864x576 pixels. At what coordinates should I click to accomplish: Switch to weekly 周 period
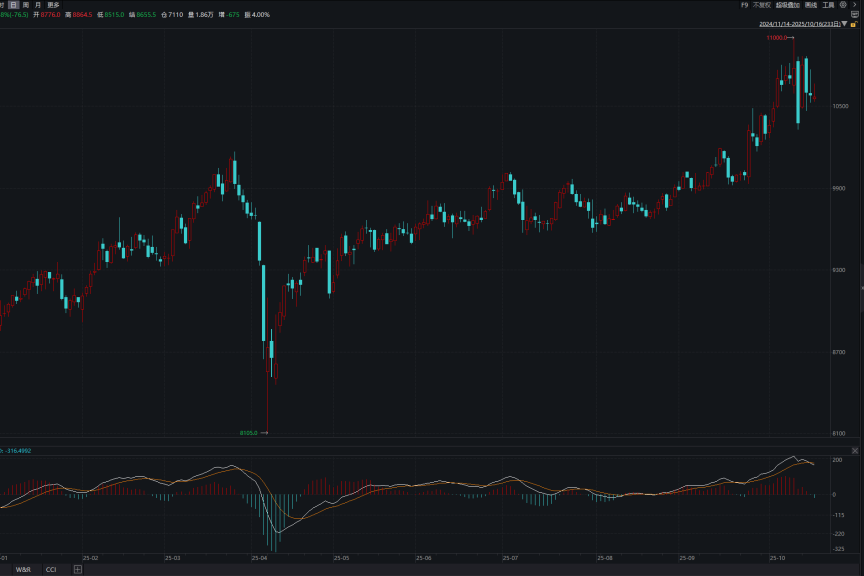click(x=26, y=5)
